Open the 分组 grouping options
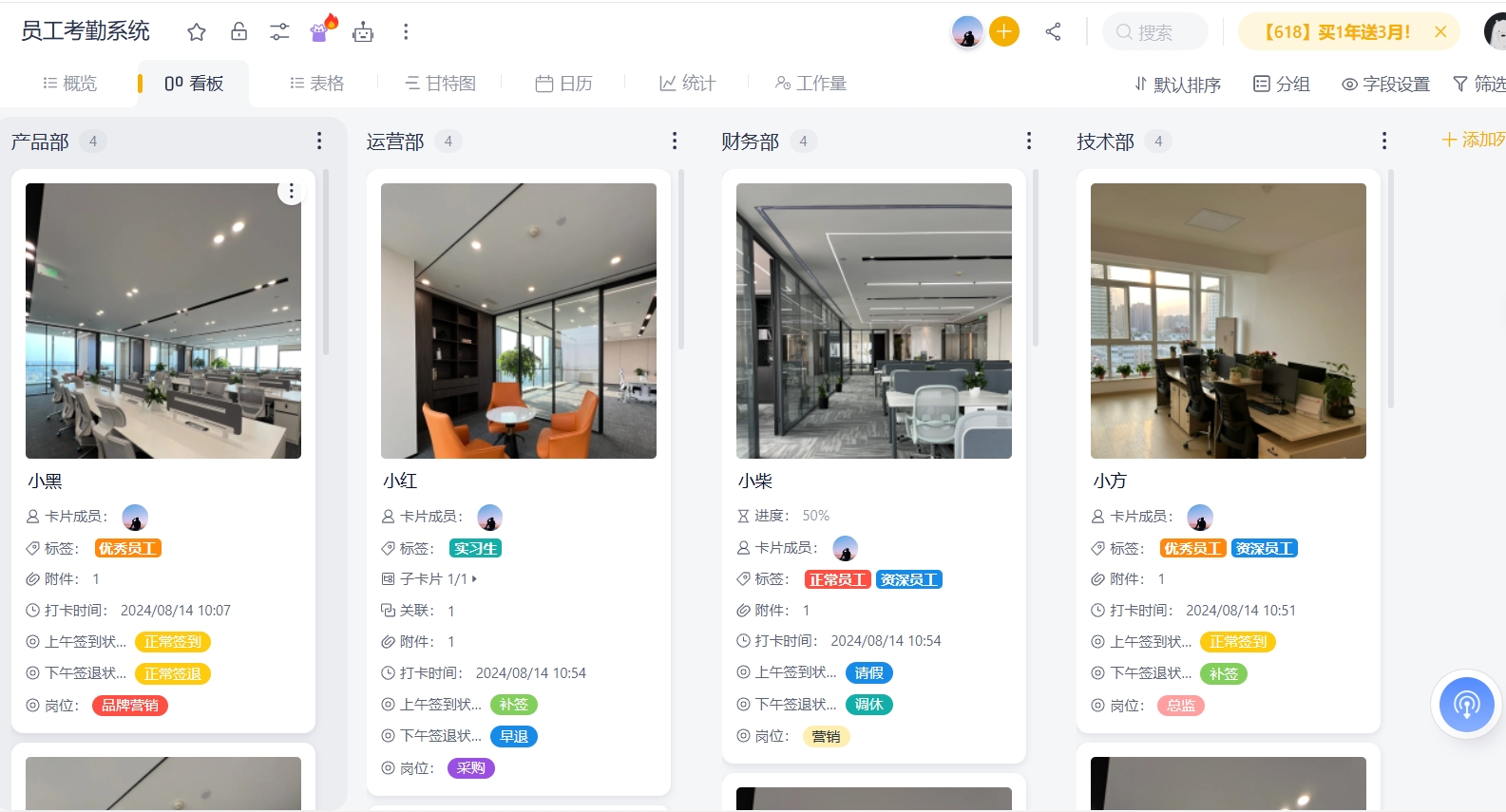This screenshot has height=812, width=1506. tap(1282, 85)
